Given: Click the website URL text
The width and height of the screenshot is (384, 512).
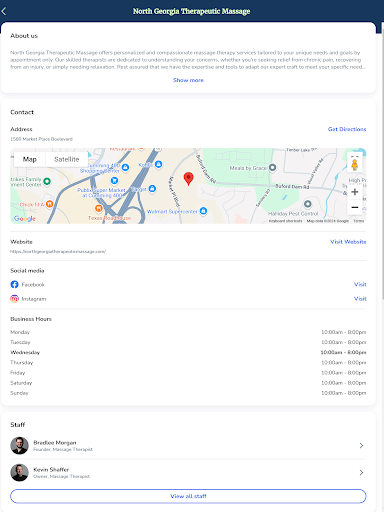Looking at the screenshot, I should [58, 252].
